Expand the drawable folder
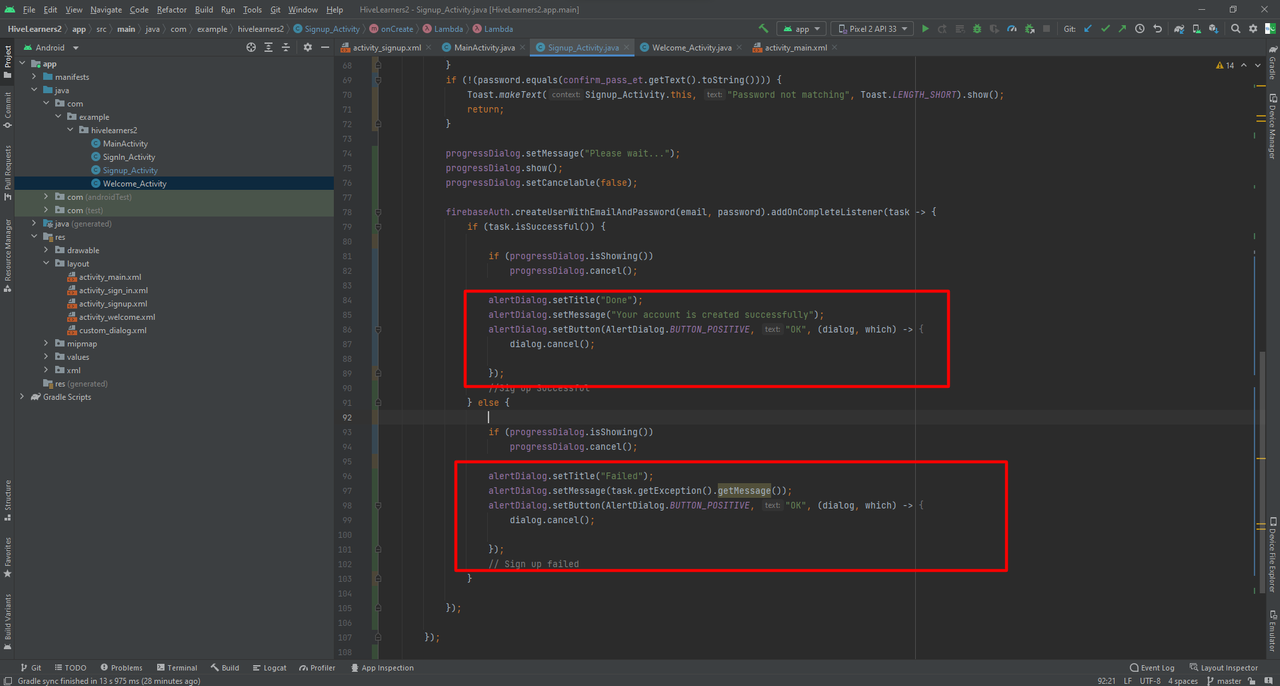Viewport: 1280px width, 686px height. [46, 250]
